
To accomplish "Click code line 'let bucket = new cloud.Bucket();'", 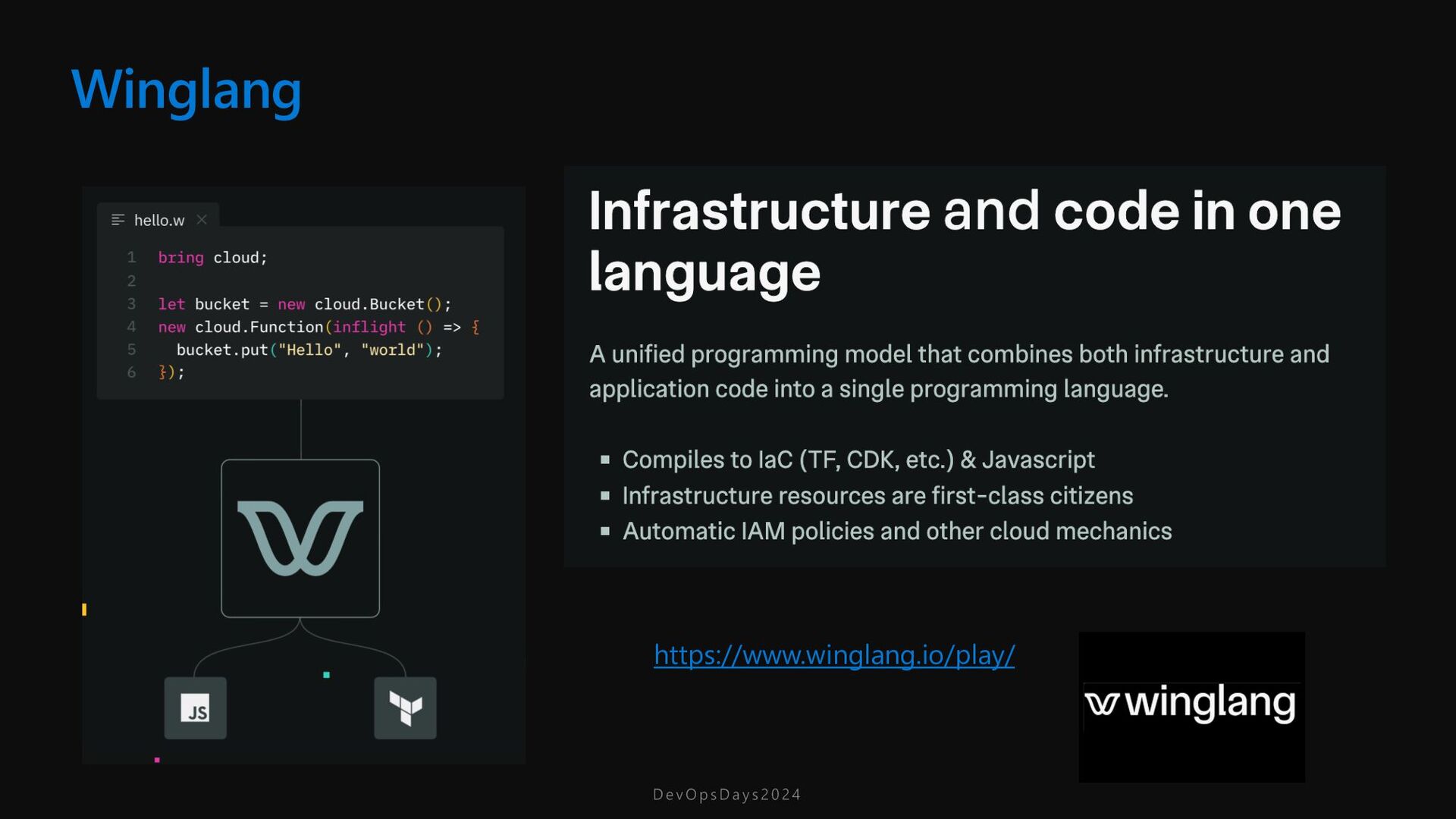I will pyautogui.click(x=305, y=304).
